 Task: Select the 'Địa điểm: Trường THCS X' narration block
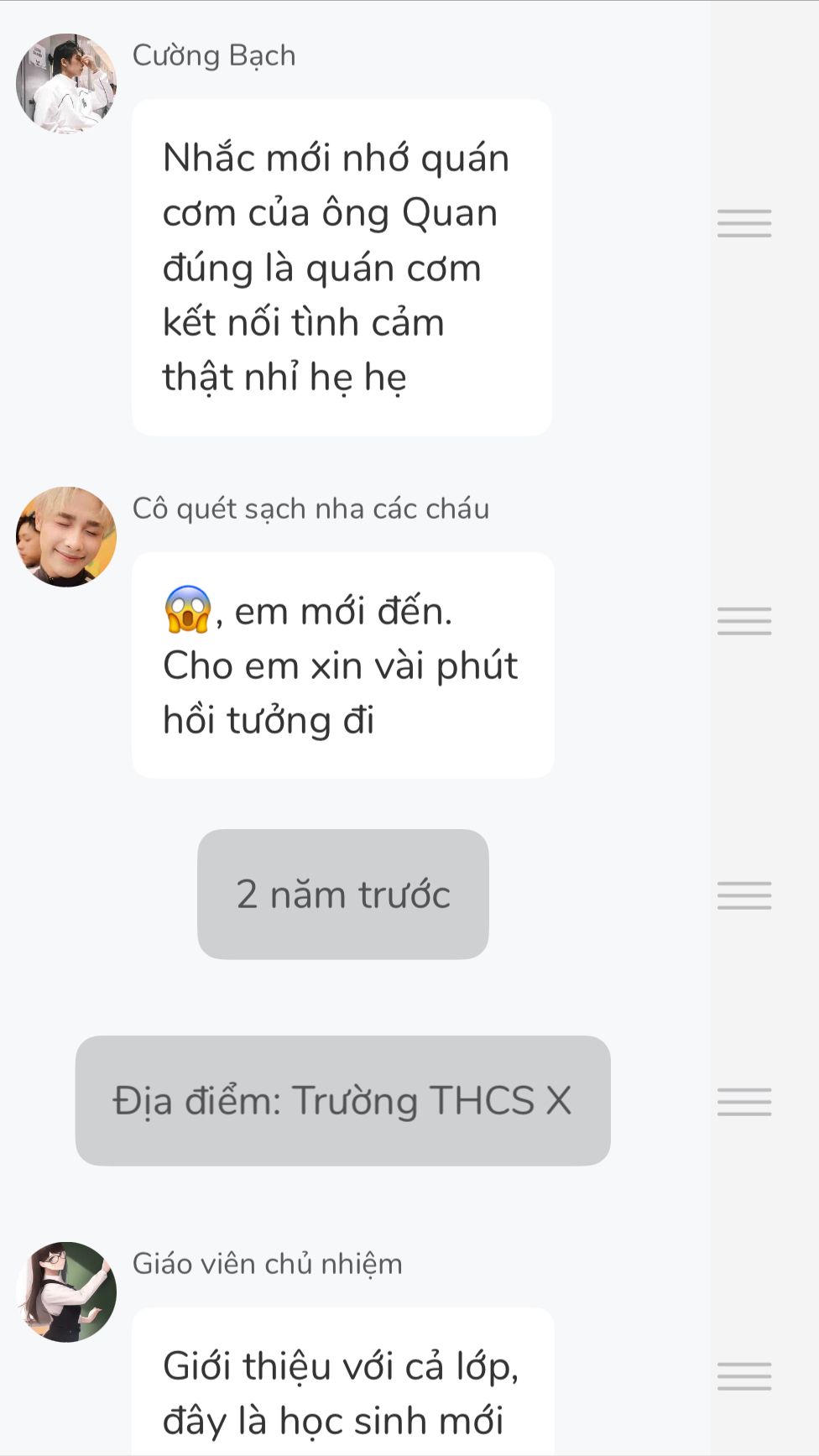[343, 1101]
